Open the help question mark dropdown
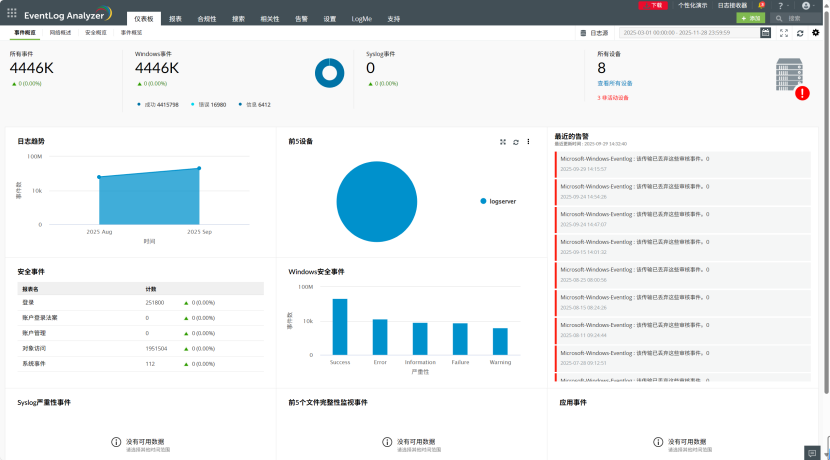 click(x=782, y=5)
